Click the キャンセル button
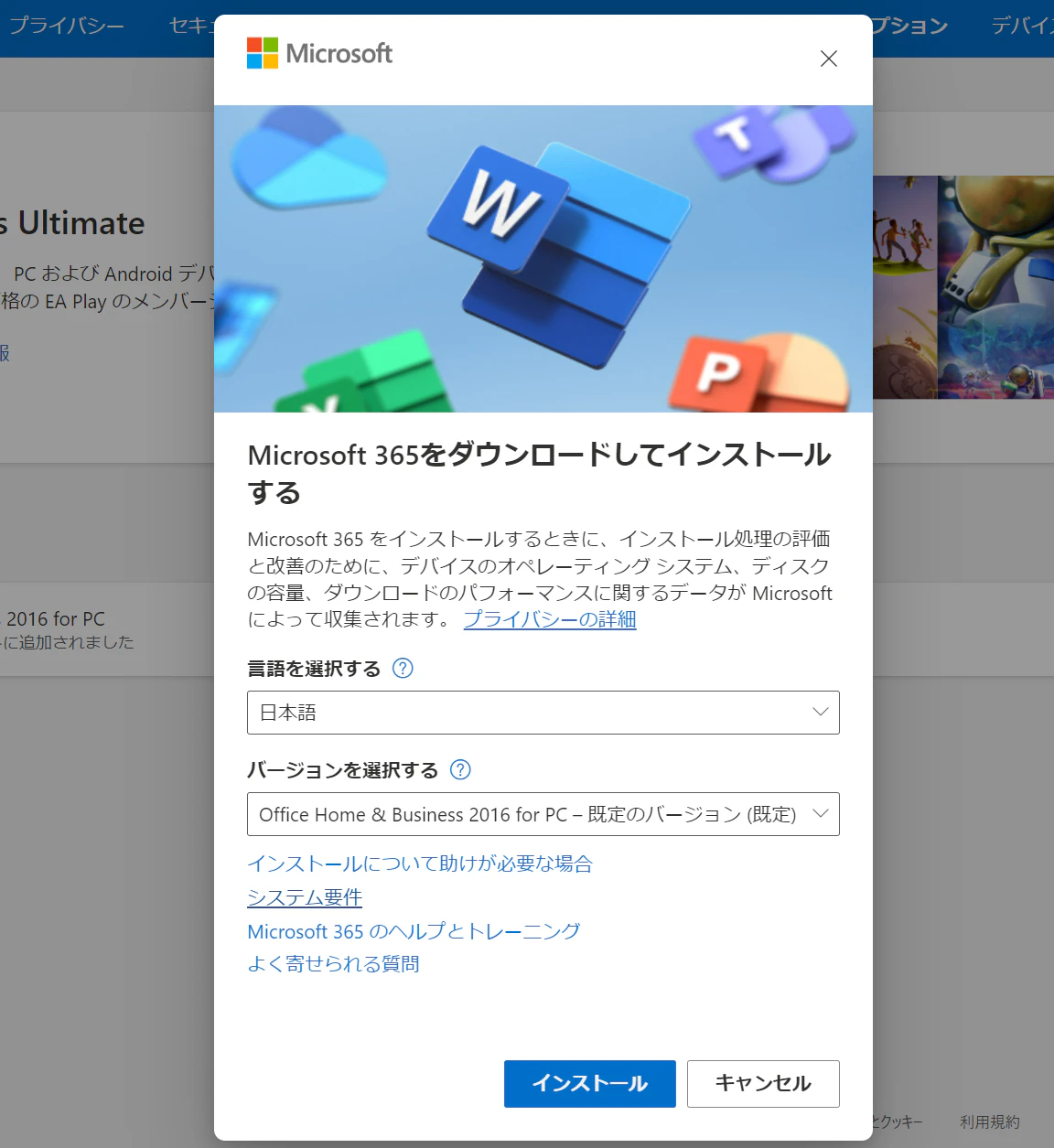The height and width of the screenshot is (1148, 1054). click(763, 1084)
